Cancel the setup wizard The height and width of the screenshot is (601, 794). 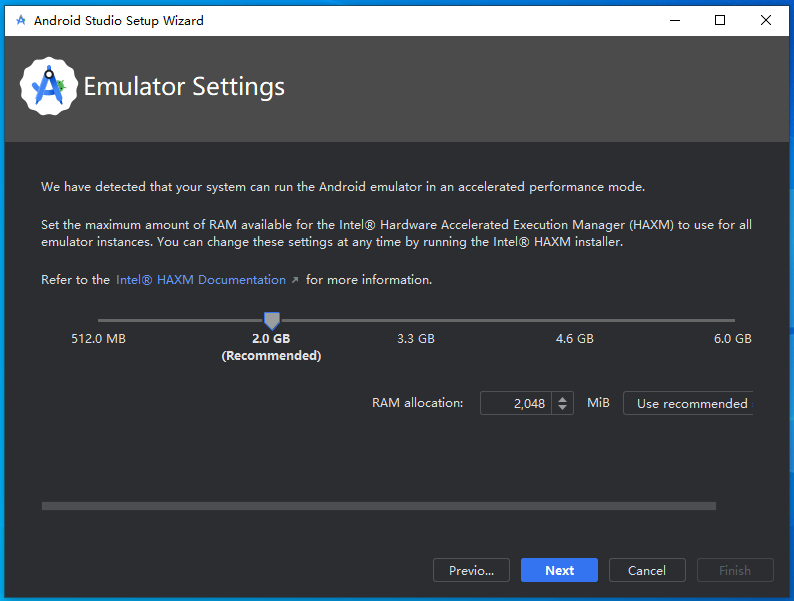tap(647, 570)
